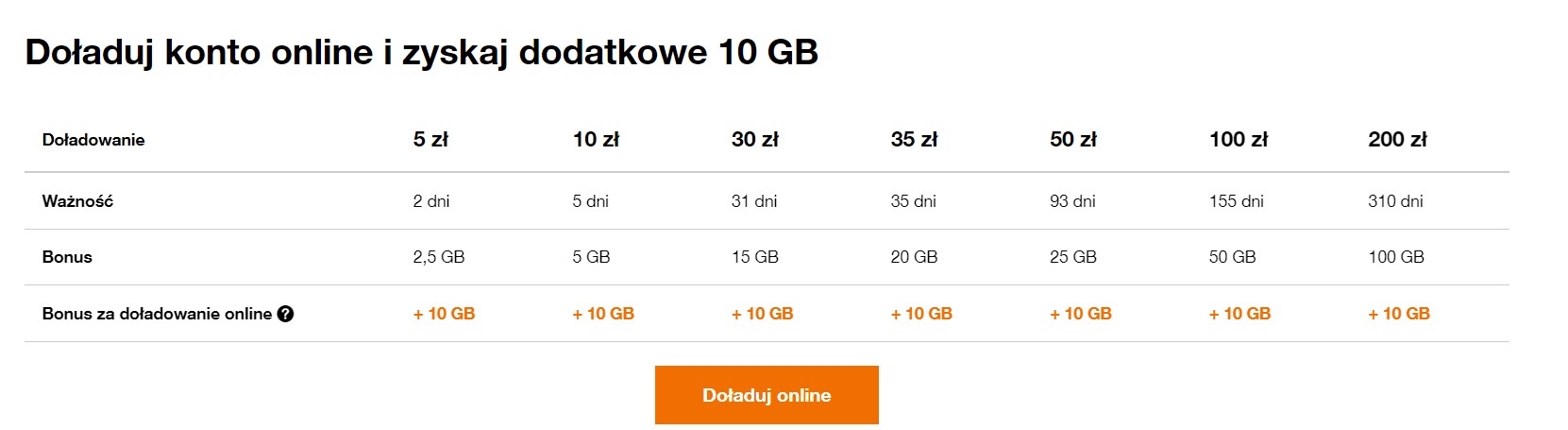Click the 100 GB bonus cell
The height and width of the screenshot is (430, 1568).
(1396, 257)
